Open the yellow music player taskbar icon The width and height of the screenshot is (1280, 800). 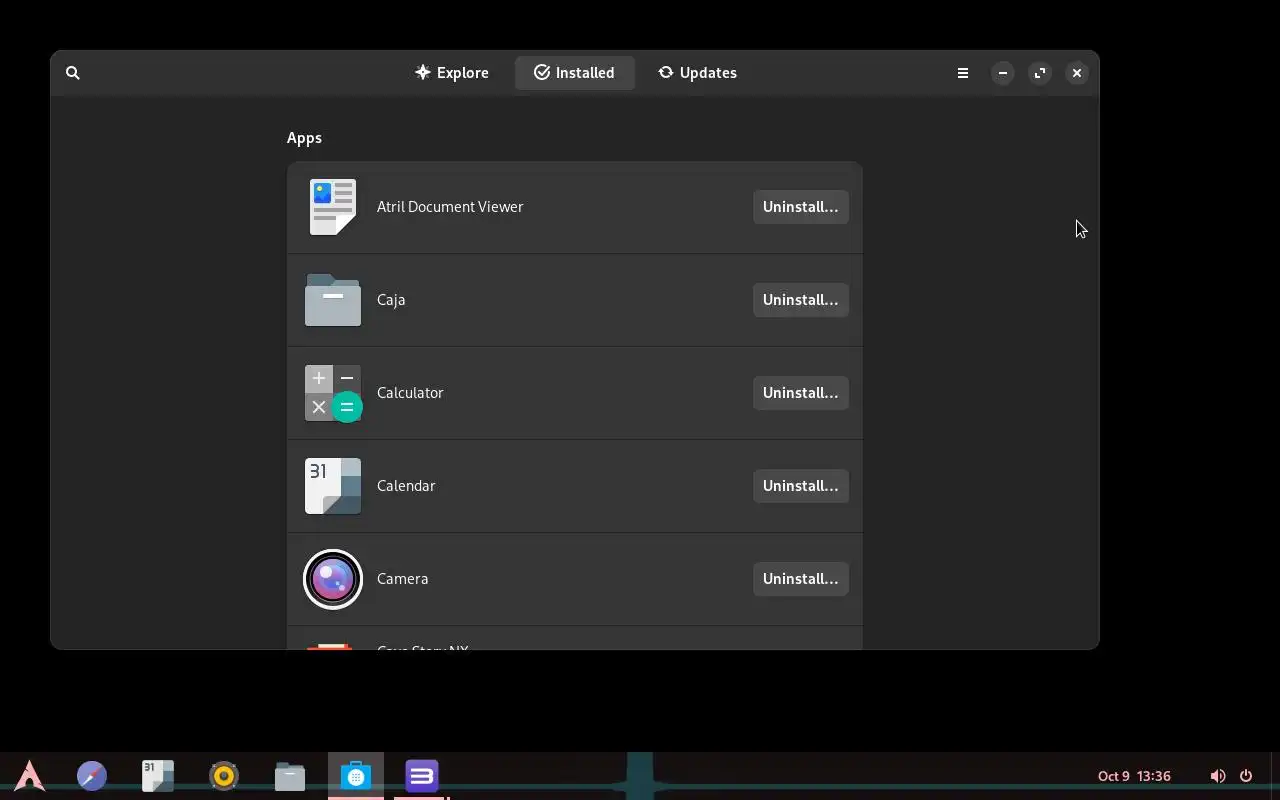point(224,776)
